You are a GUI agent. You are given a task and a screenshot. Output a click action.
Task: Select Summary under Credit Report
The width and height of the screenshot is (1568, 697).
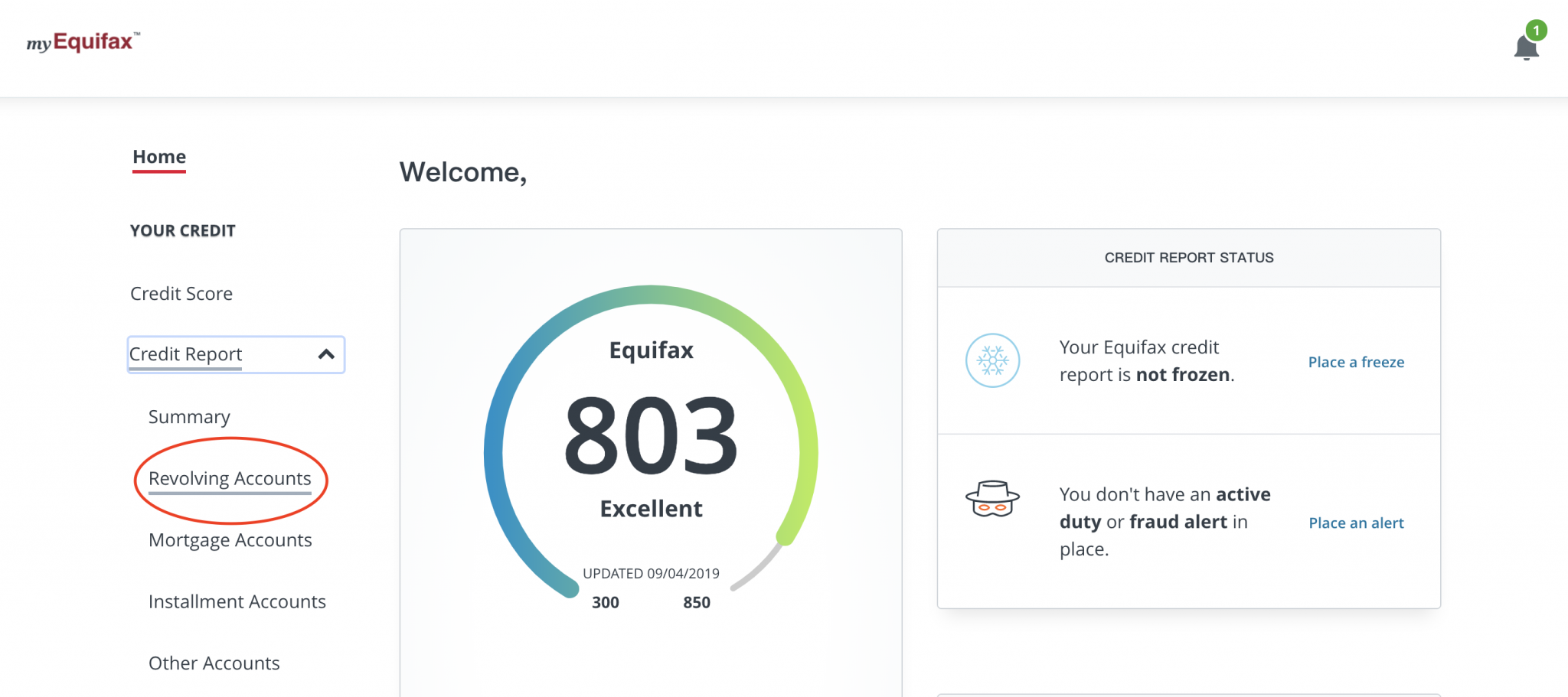[x=189, y=417]
